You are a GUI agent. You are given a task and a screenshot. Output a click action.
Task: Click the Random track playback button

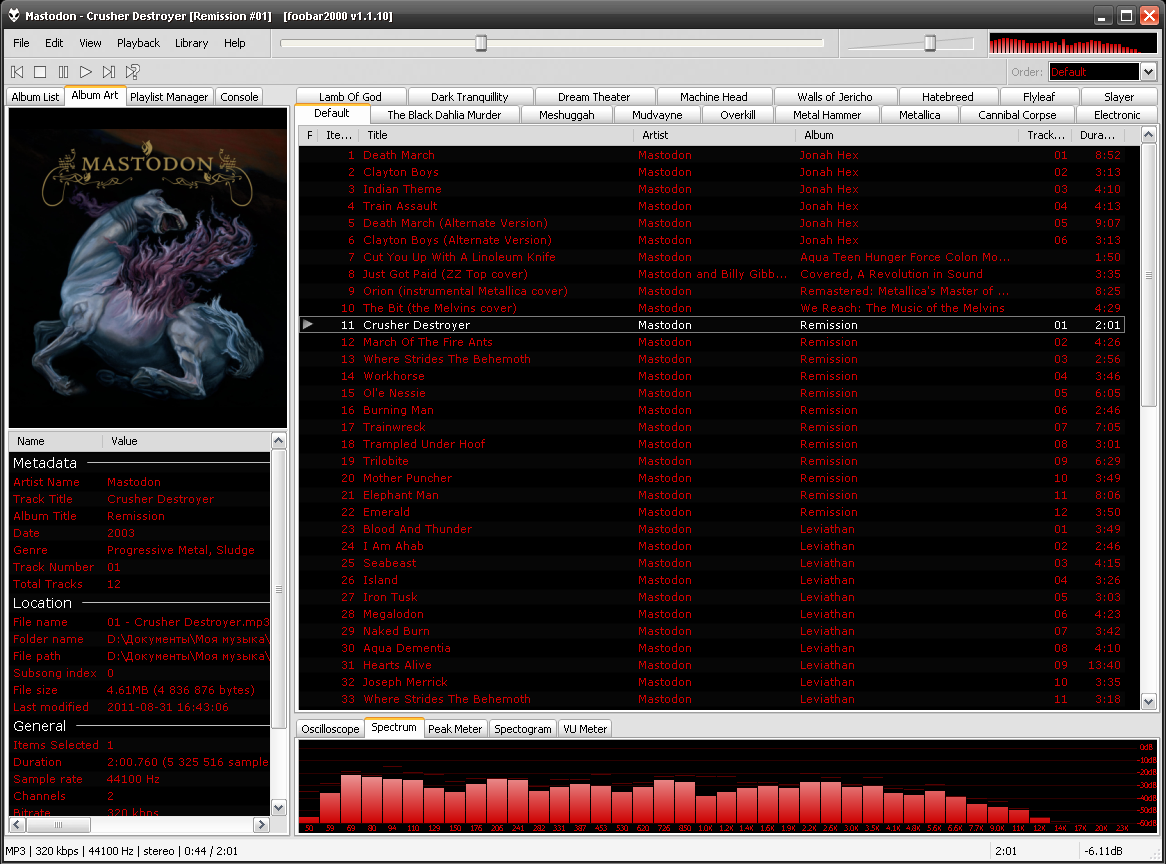(x=132, y=72)
